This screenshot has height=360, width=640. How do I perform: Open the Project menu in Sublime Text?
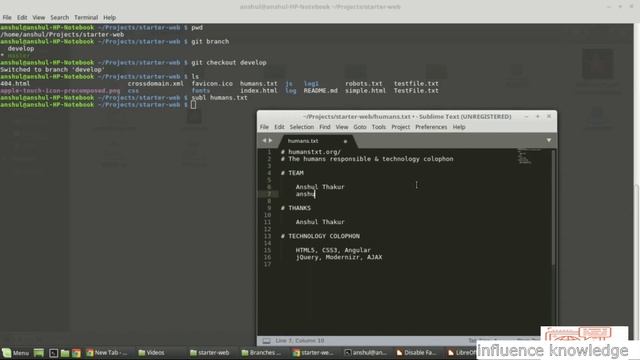click(x=400, y=127)
